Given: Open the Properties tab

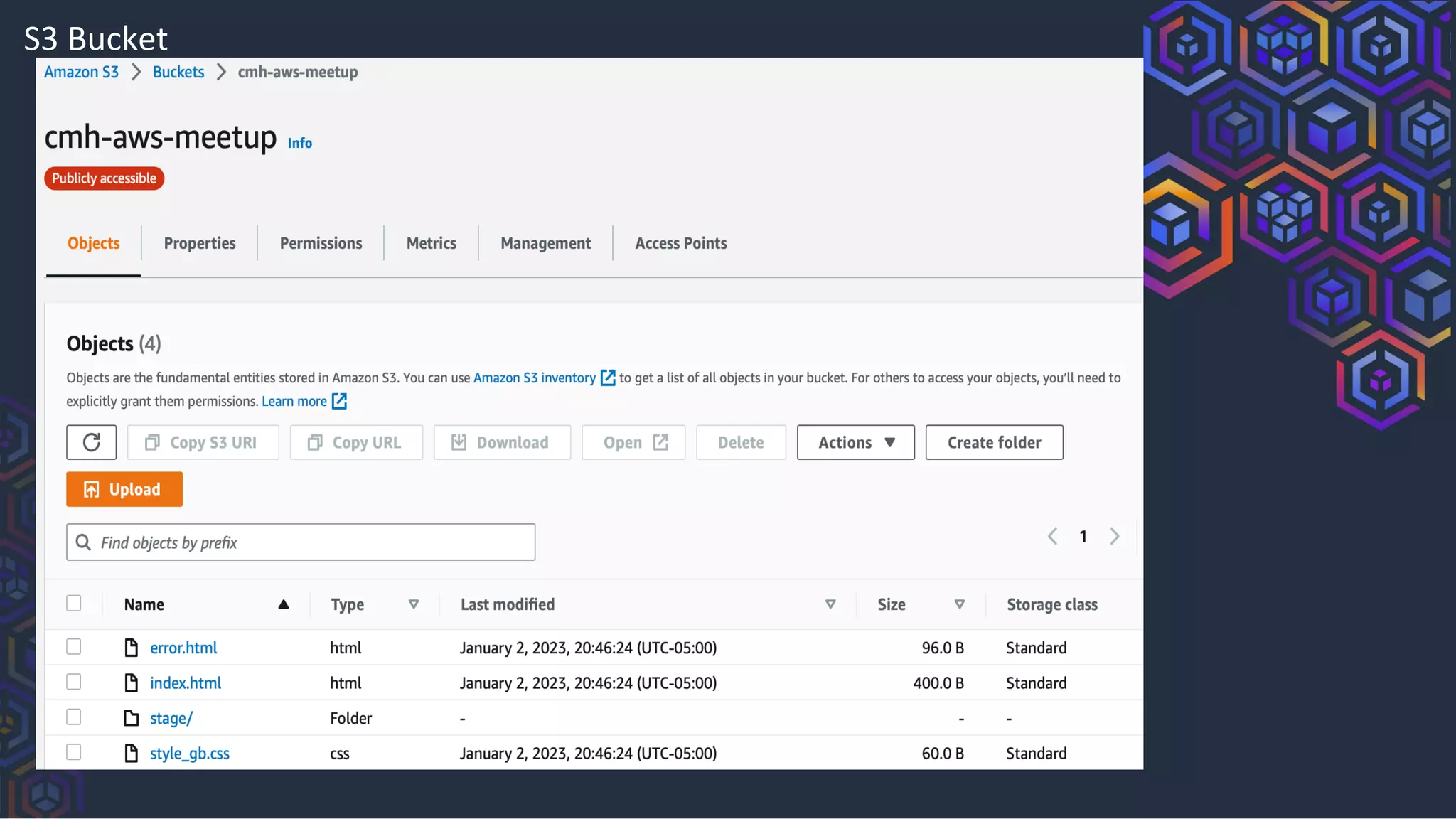Looking at the screenshot, I should click(200, 243).
